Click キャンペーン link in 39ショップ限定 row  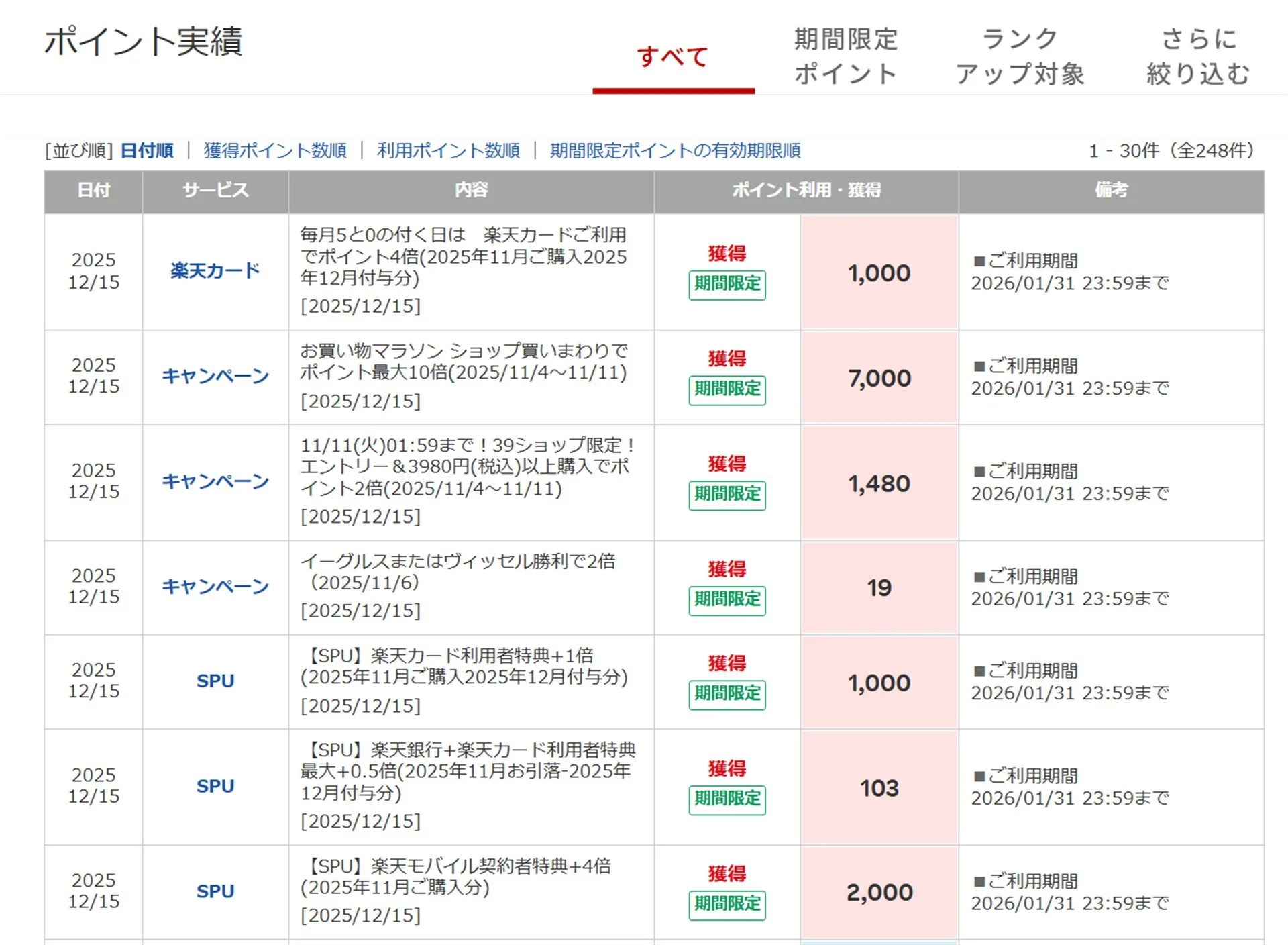(x=215, y=481)
